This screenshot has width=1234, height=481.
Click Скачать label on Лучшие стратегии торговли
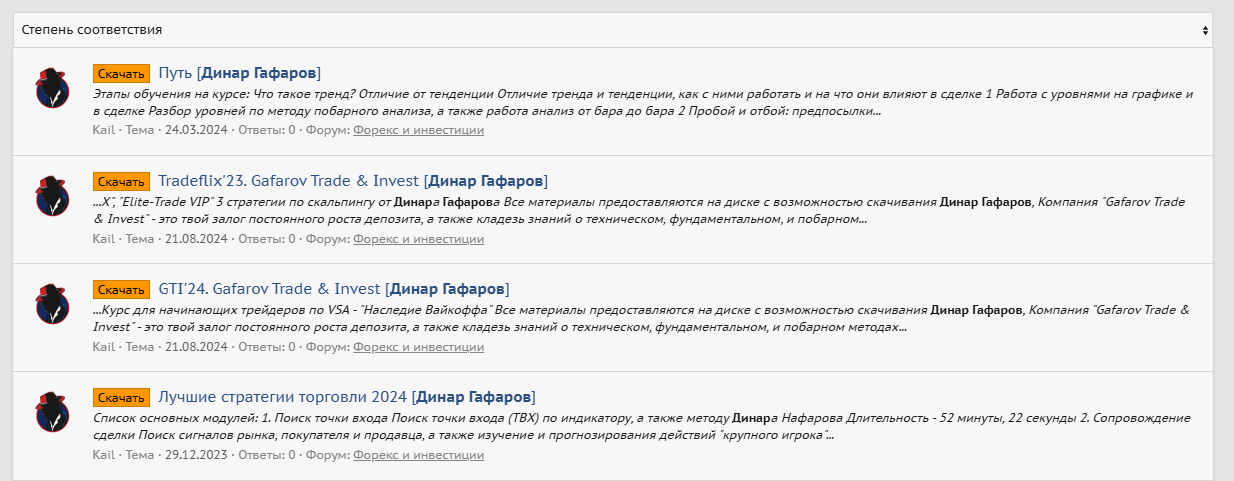[121, 397]
